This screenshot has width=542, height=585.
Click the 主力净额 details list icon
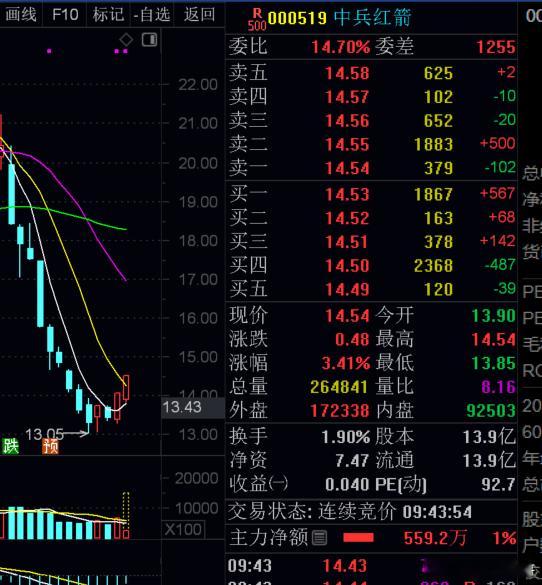coord(319,538)
